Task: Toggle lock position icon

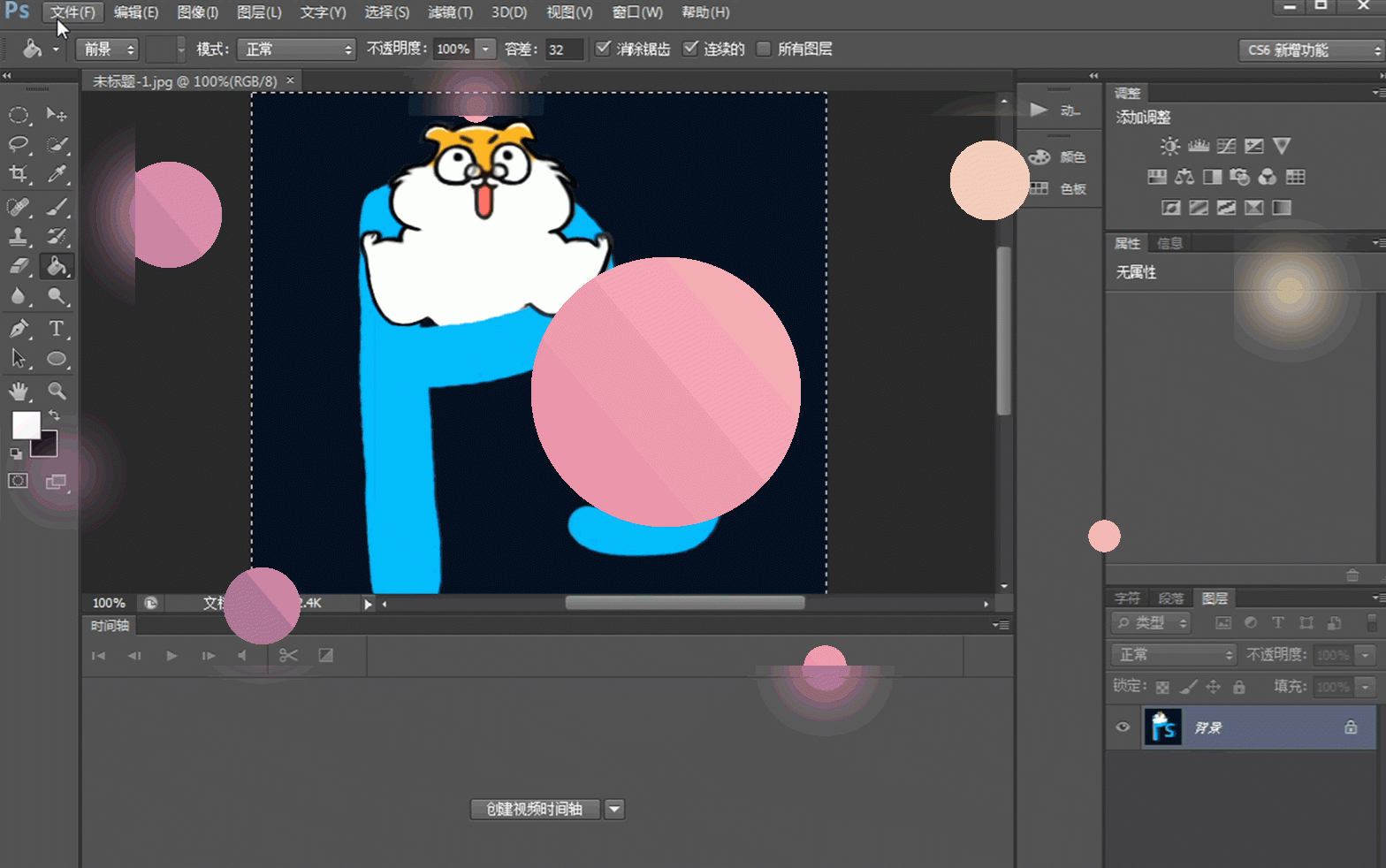Action: pos(1214,687)
